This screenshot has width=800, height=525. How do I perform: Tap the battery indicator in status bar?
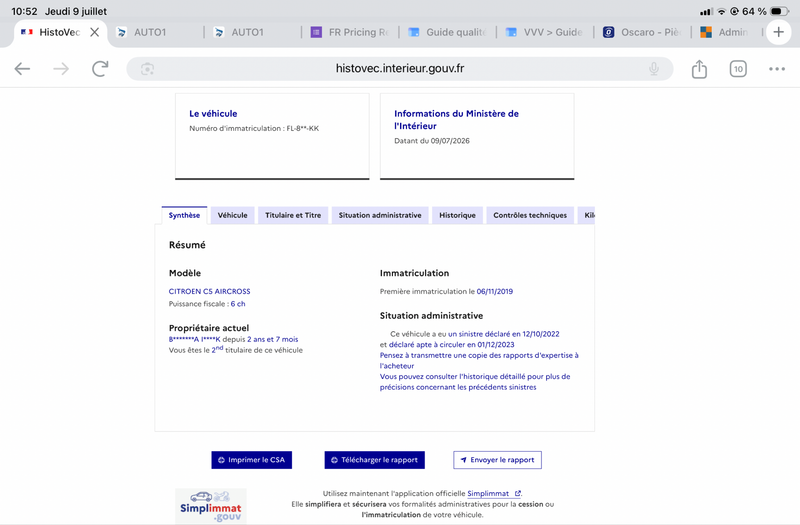(x=779, y=11)
